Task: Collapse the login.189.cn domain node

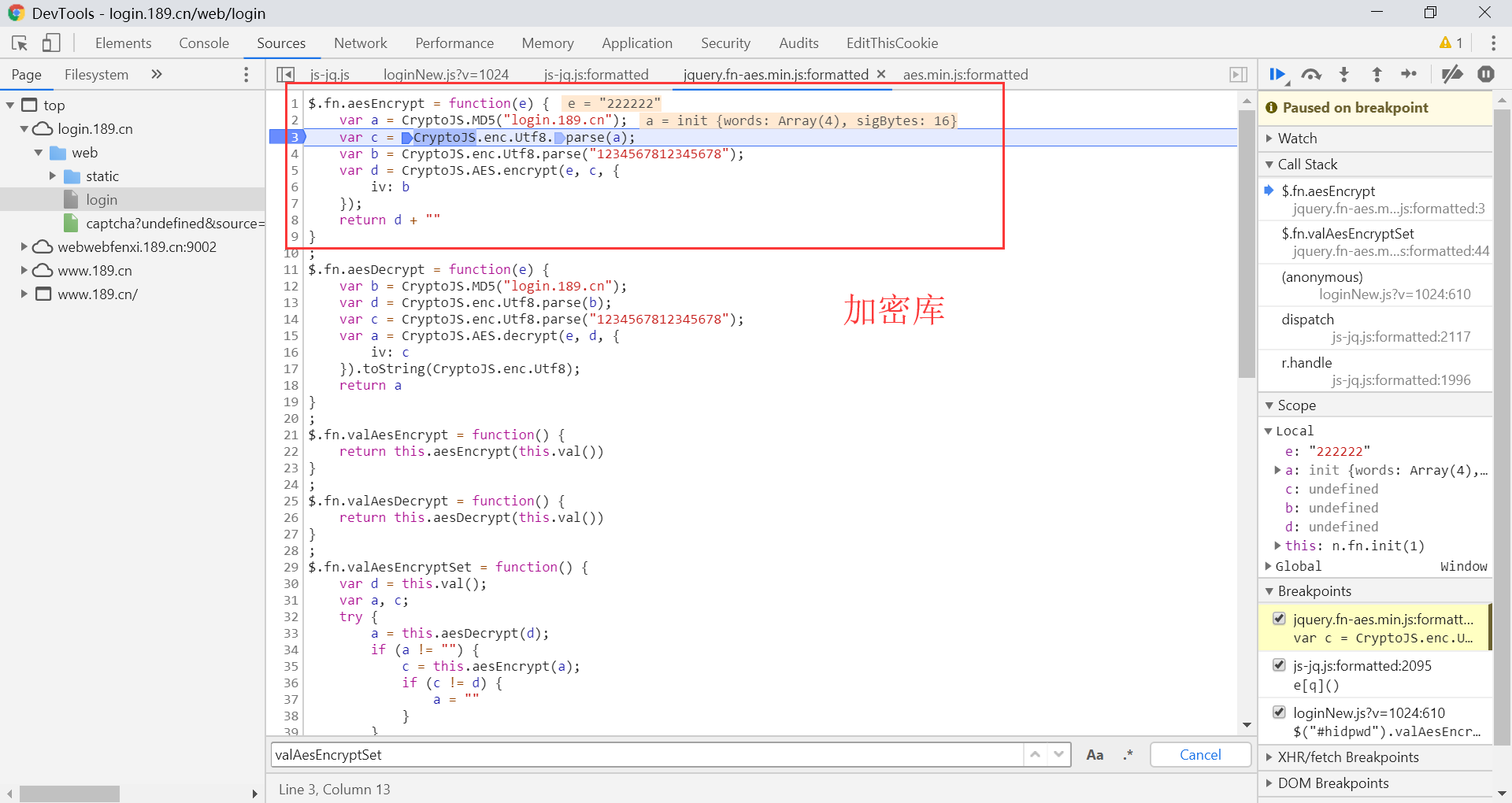Action: point(24,129)
